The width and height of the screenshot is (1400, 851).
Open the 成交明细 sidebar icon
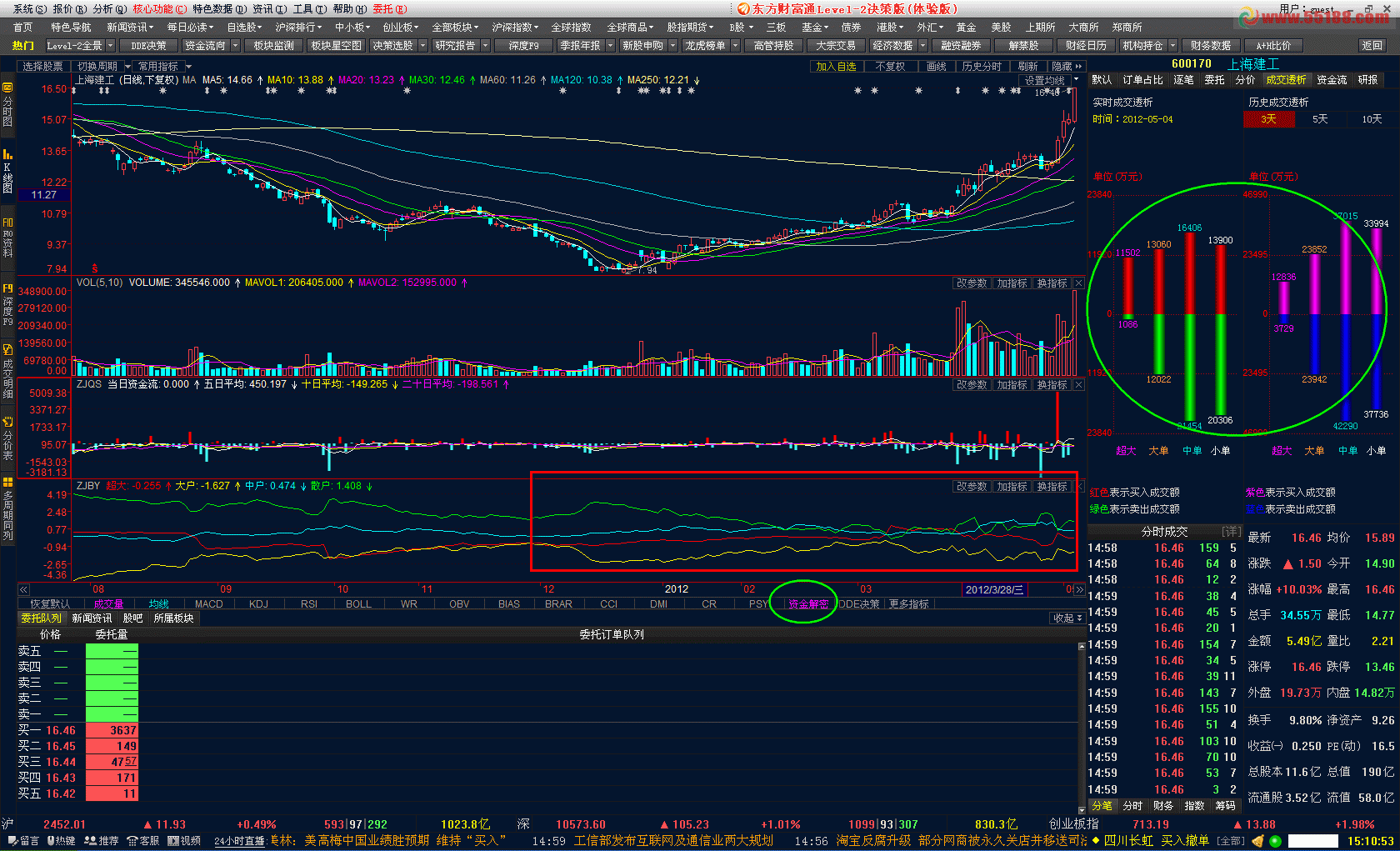click(x=7, y=372)
